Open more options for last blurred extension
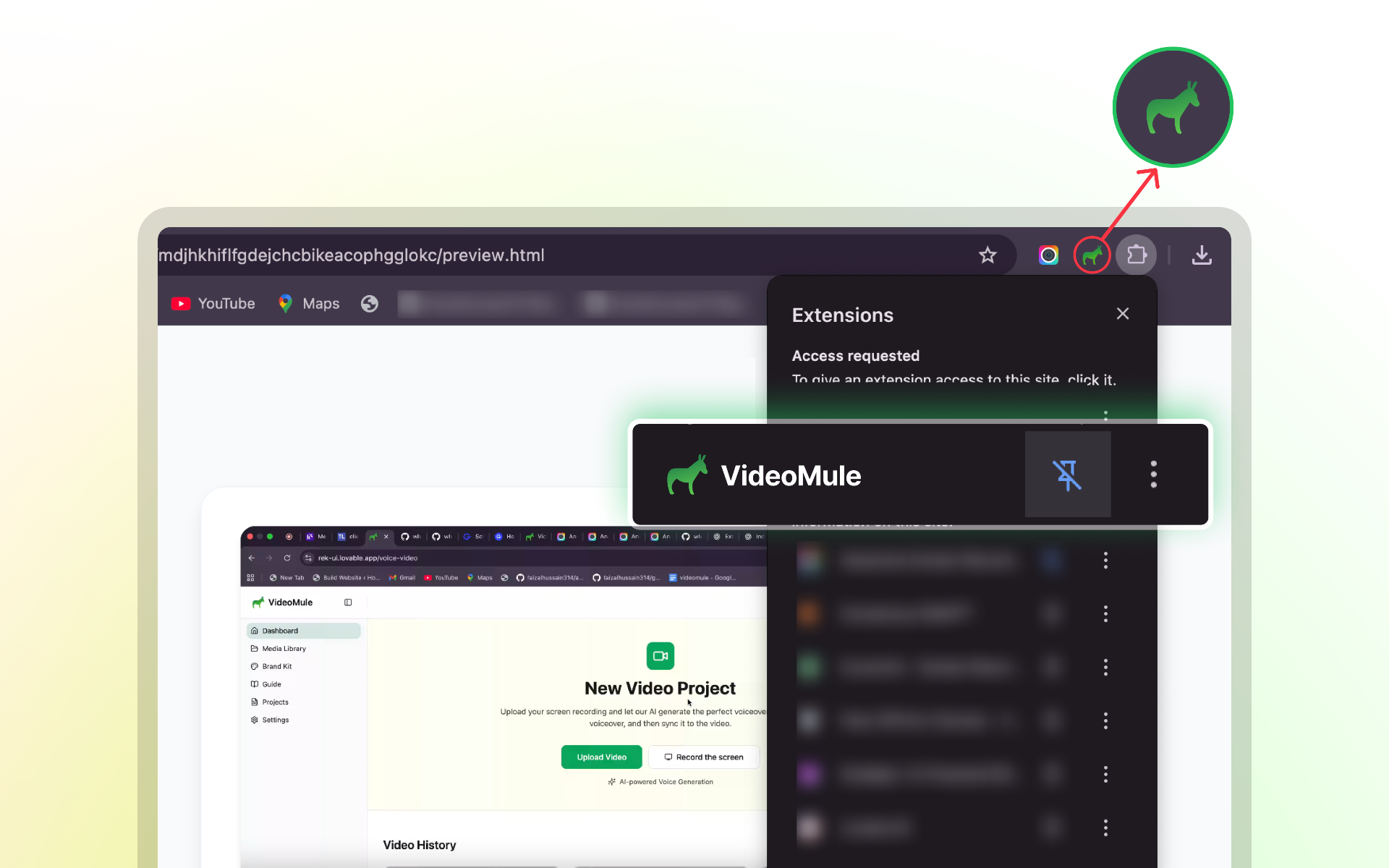 pyautogui.click(x=1105, y=827)
